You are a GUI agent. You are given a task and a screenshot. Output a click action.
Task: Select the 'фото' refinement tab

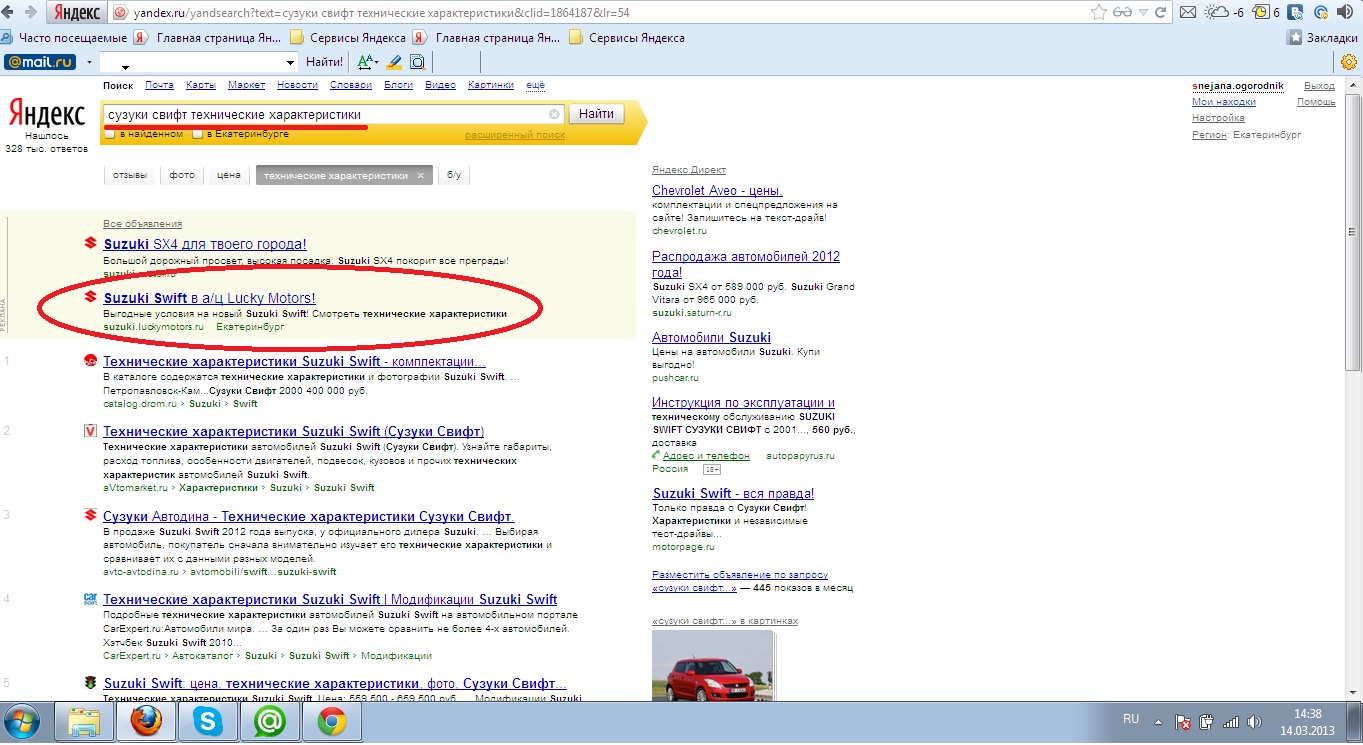coord(182,175)
